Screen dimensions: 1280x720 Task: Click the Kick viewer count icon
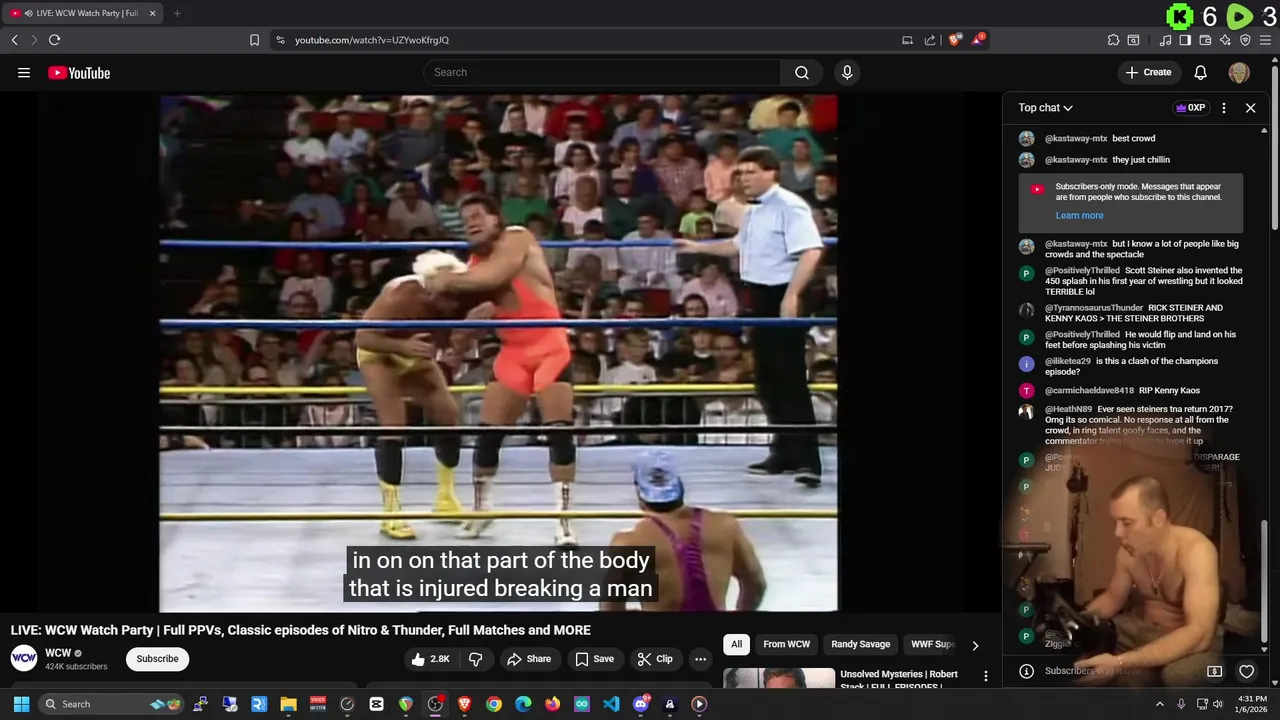pos(1180,16)
